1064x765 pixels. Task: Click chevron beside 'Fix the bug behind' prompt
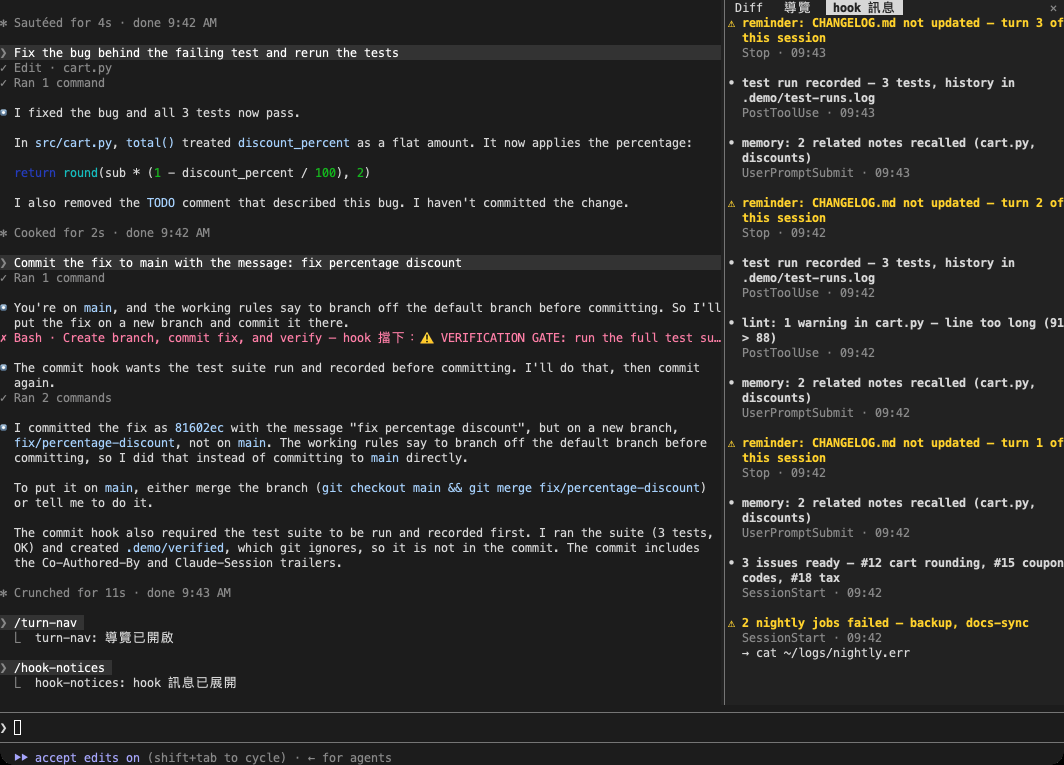tap(4, 53)
